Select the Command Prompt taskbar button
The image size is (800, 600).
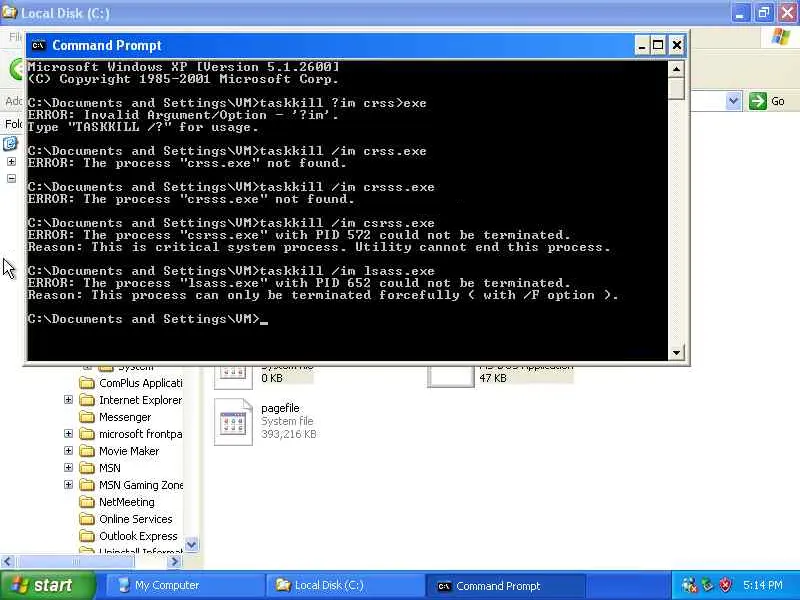pyautogui.click(x=505, y=586)
